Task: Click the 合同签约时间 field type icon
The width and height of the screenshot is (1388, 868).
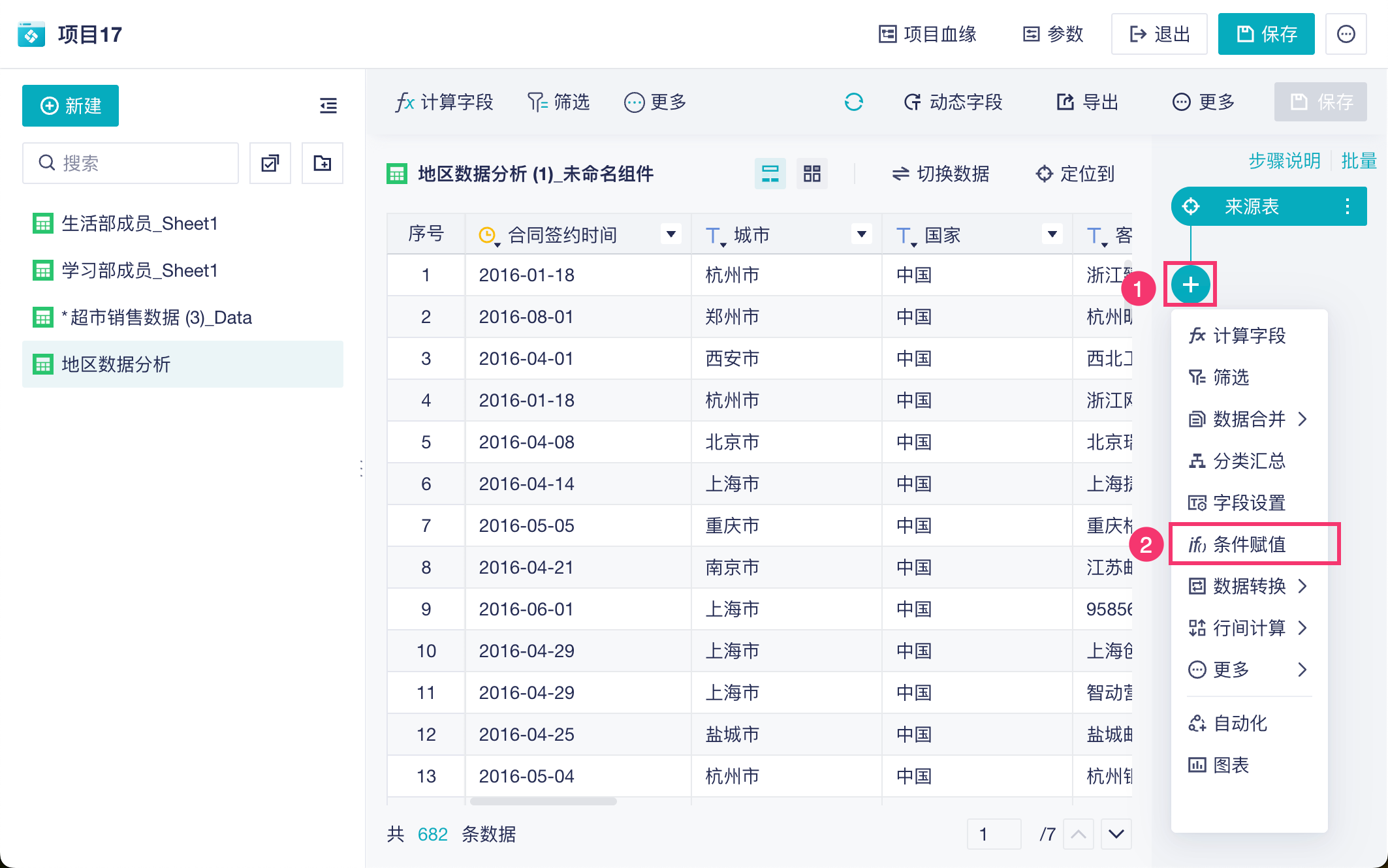Action: (x=488, y=235)
